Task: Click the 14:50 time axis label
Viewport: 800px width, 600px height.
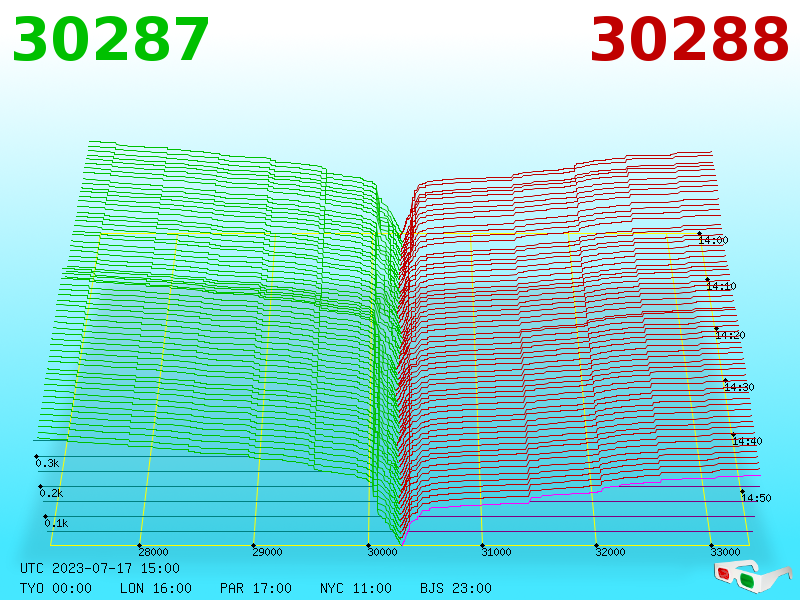Action: 757,498
